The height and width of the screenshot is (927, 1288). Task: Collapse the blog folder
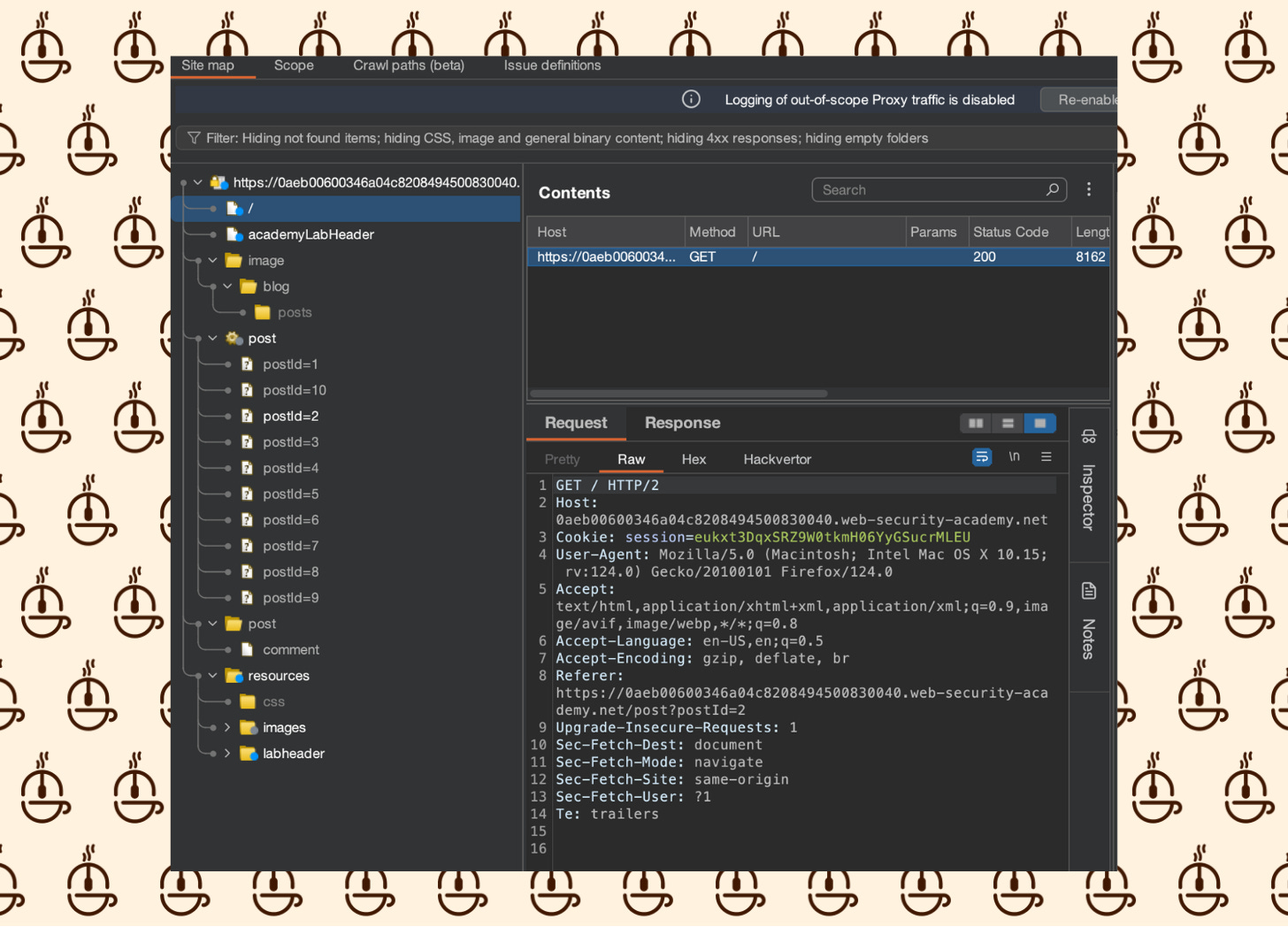click(227, 287)
